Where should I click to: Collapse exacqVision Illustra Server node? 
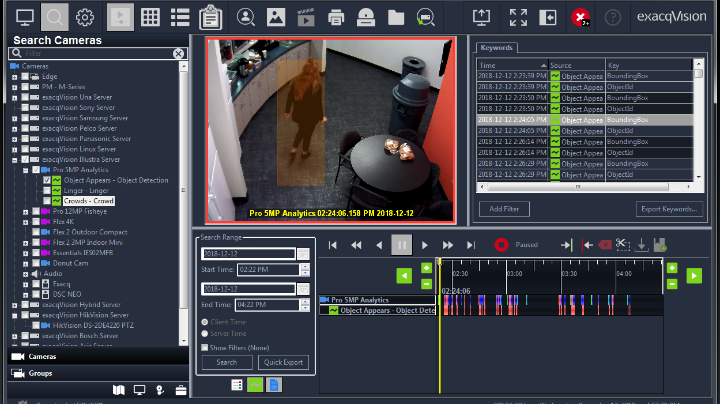click(x=15, y=160)
